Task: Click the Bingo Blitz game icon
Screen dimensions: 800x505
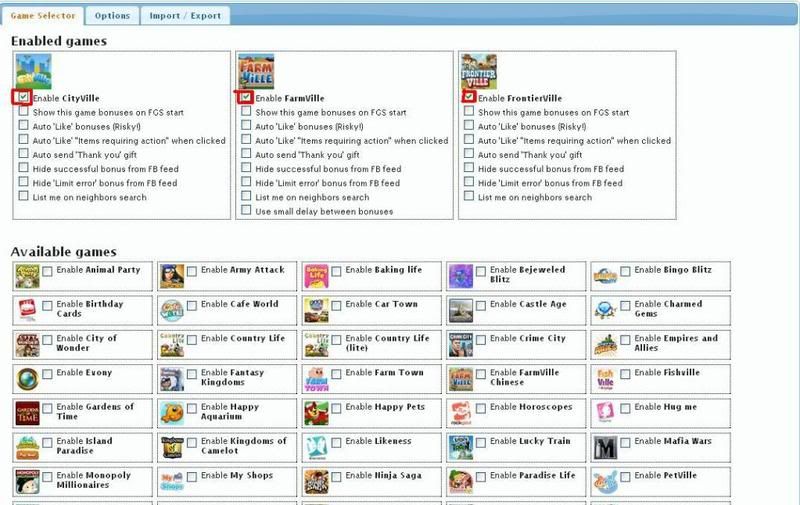Action: (605, 276)
